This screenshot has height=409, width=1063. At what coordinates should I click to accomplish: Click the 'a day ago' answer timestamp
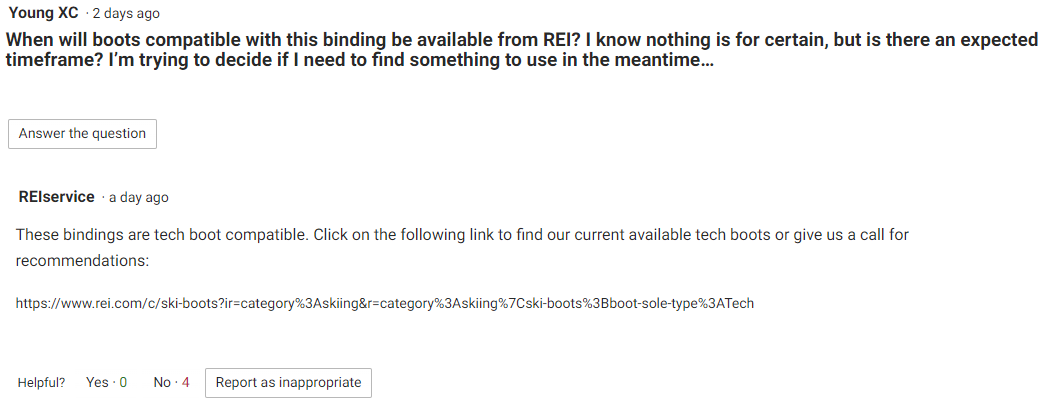point(138,197)
